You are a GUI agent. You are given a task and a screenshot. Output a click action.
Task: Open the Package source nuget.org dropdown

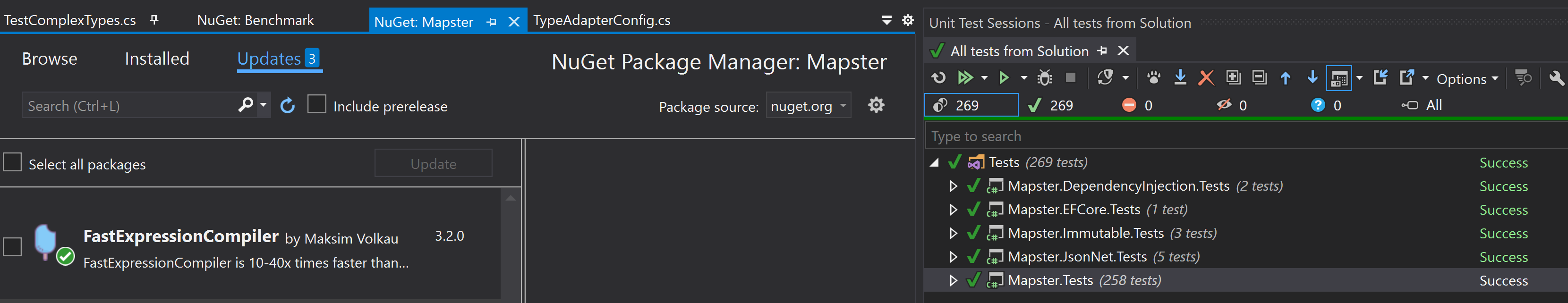click(808, 106)
